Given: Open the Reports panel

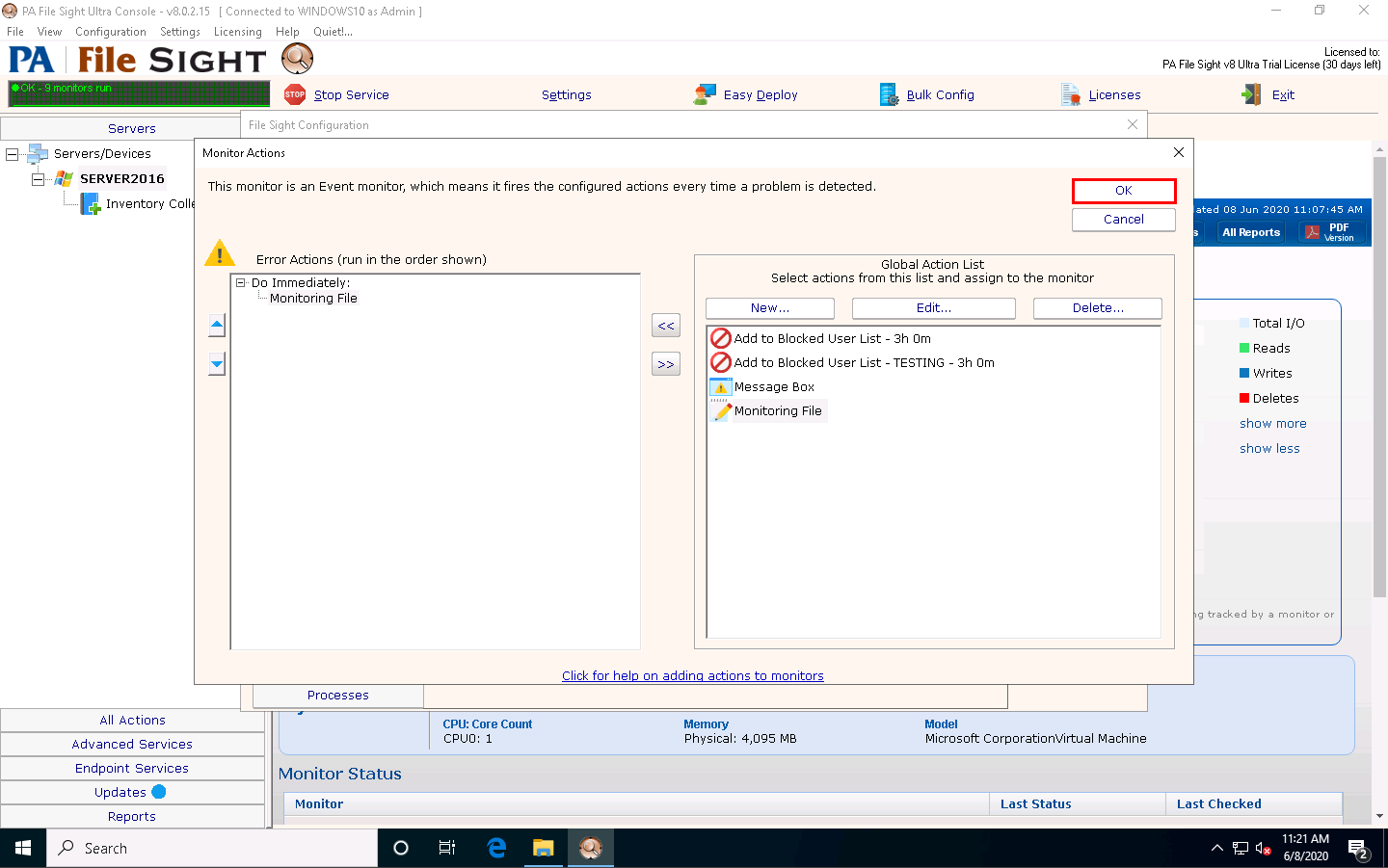Looking at the screenshot, I should 133,816.
